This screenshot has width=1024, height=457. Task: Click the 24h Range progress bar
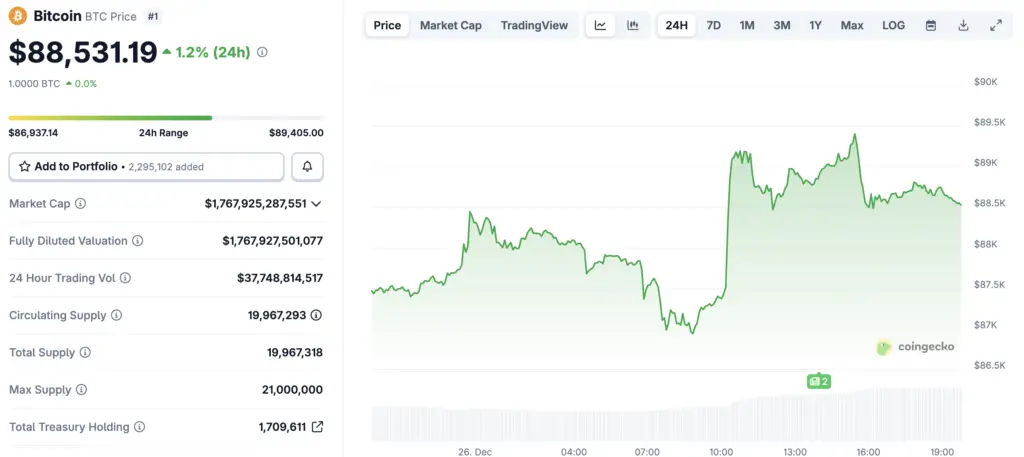click(x=166, y=118)
